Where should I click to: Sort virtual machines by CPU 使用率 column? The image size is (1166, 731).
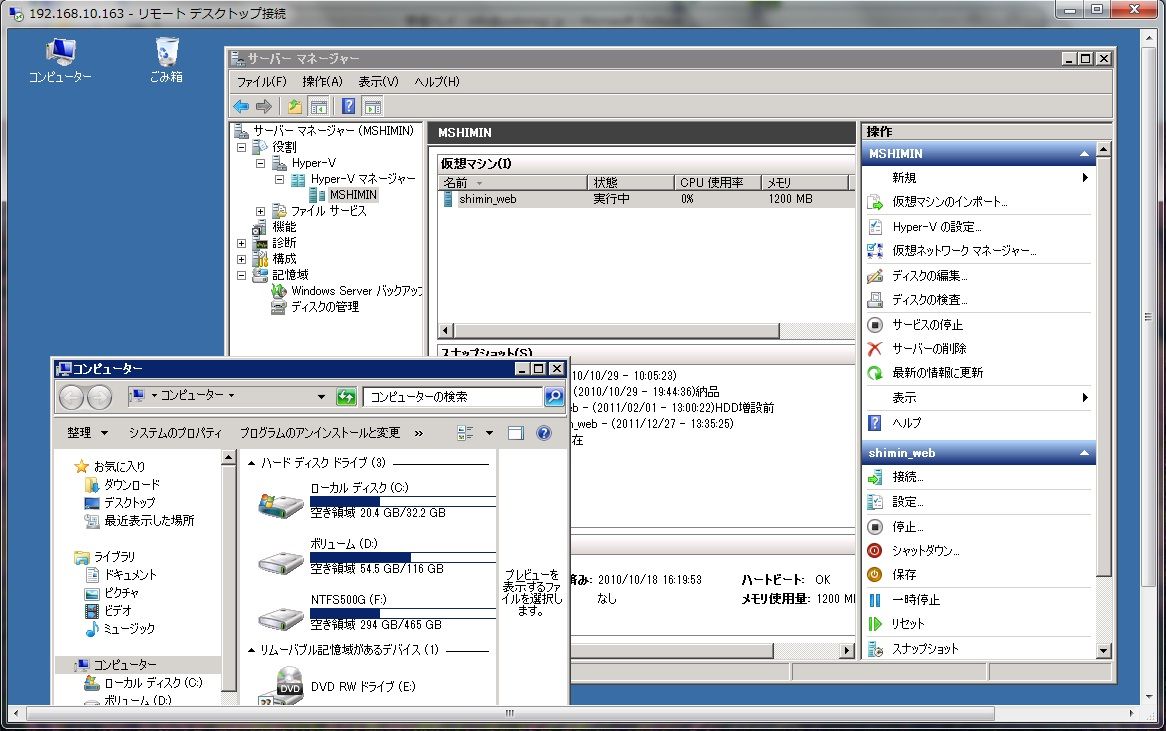718,183
